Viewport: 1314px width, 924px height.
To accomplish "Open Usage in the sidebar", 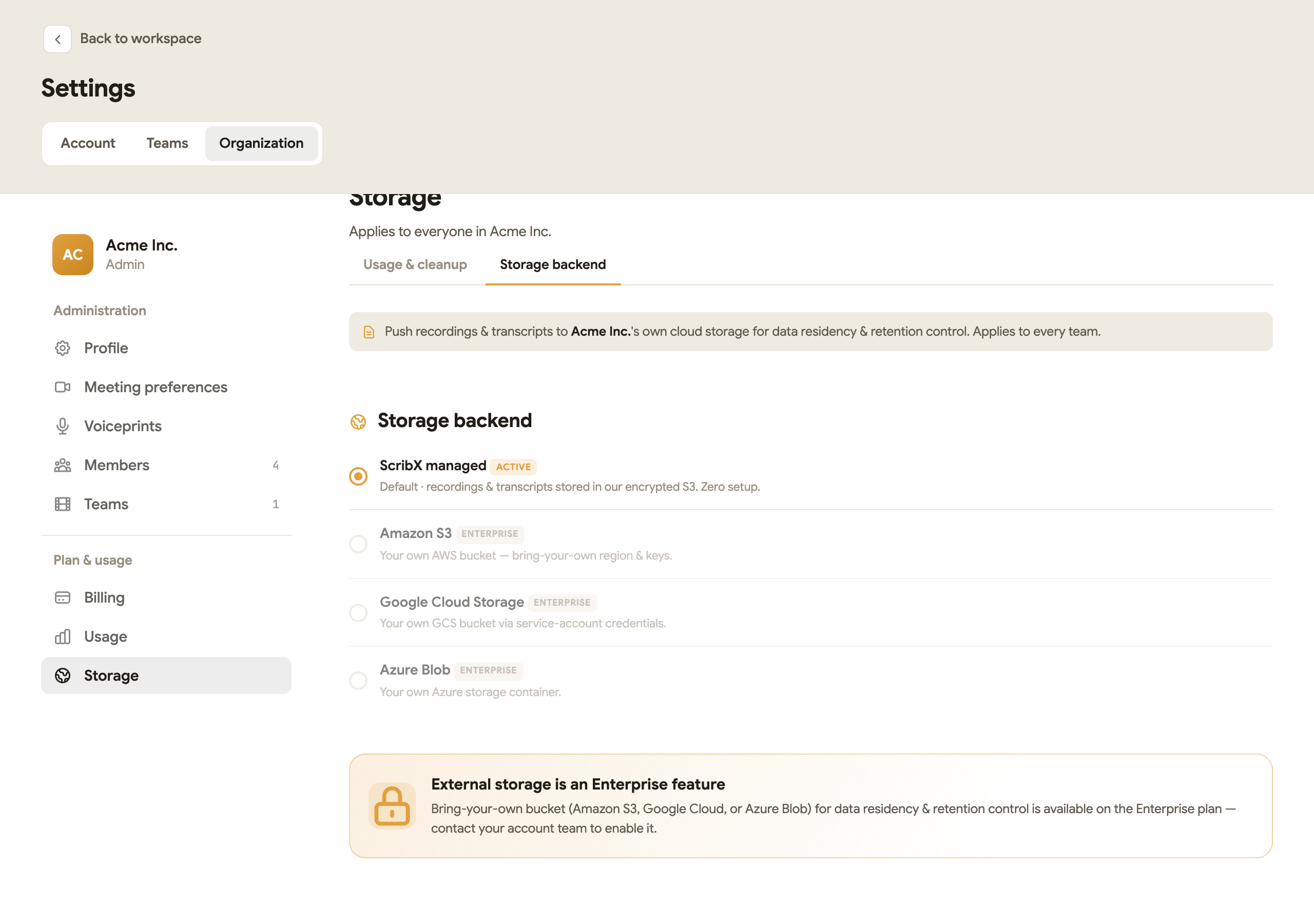I will (x=166, y=637).
